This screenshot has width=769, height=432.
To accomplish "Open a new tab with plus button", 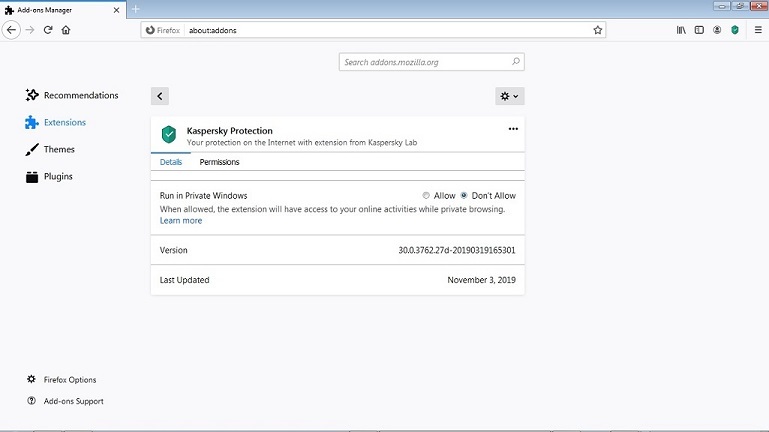I will [x=136, y=9].
